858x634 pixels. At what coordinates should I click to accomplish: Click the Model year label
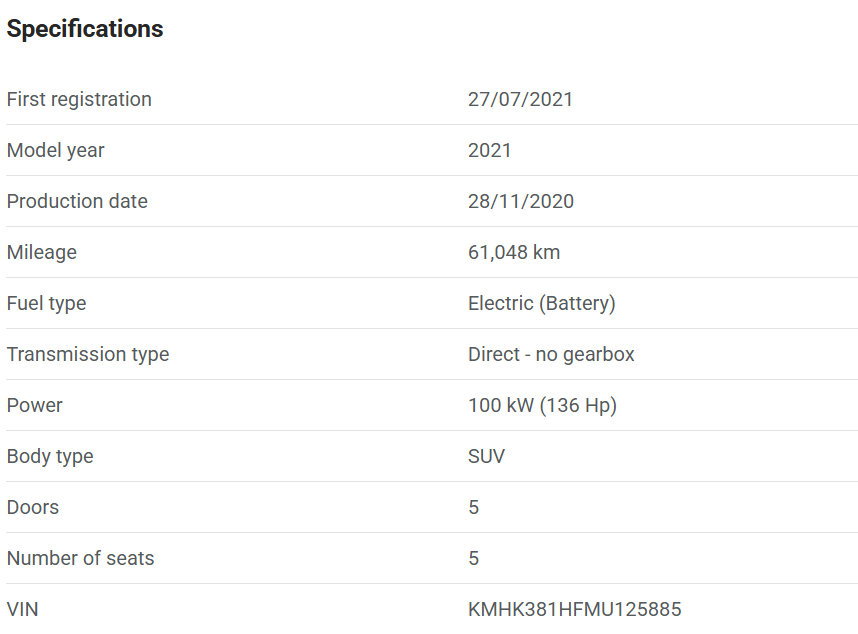[55, 150]
